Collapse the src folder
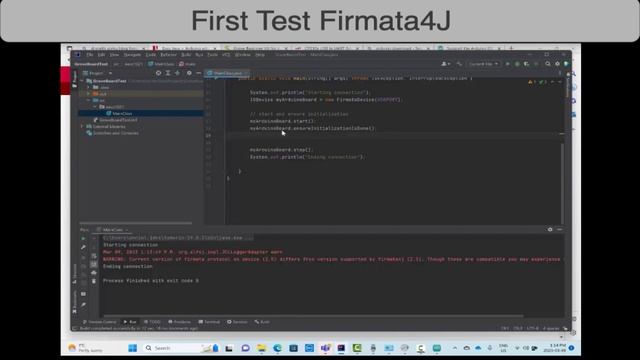This screenshot has height=360, width=640. click(89, 100)
